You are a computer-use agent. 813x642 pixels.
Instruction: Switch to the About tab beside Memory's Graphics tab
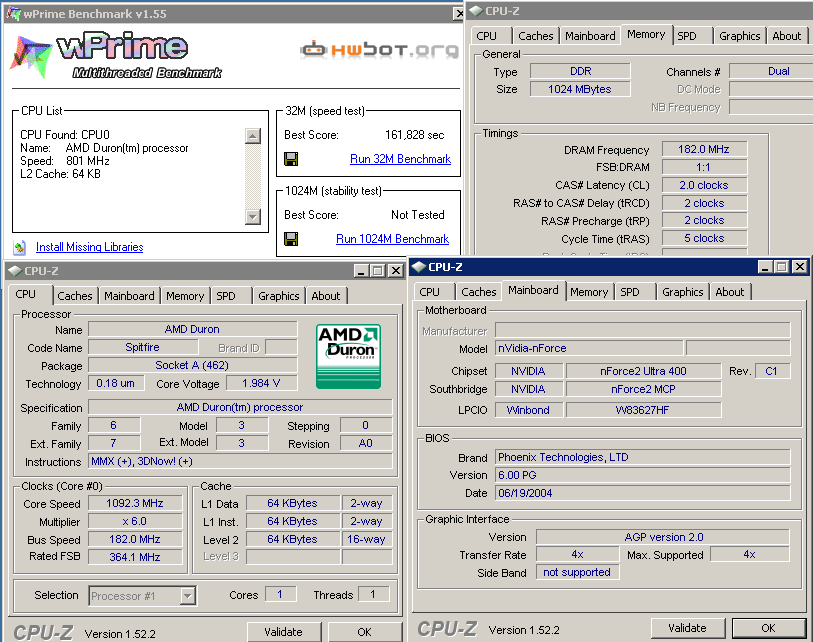coord(786,36)
